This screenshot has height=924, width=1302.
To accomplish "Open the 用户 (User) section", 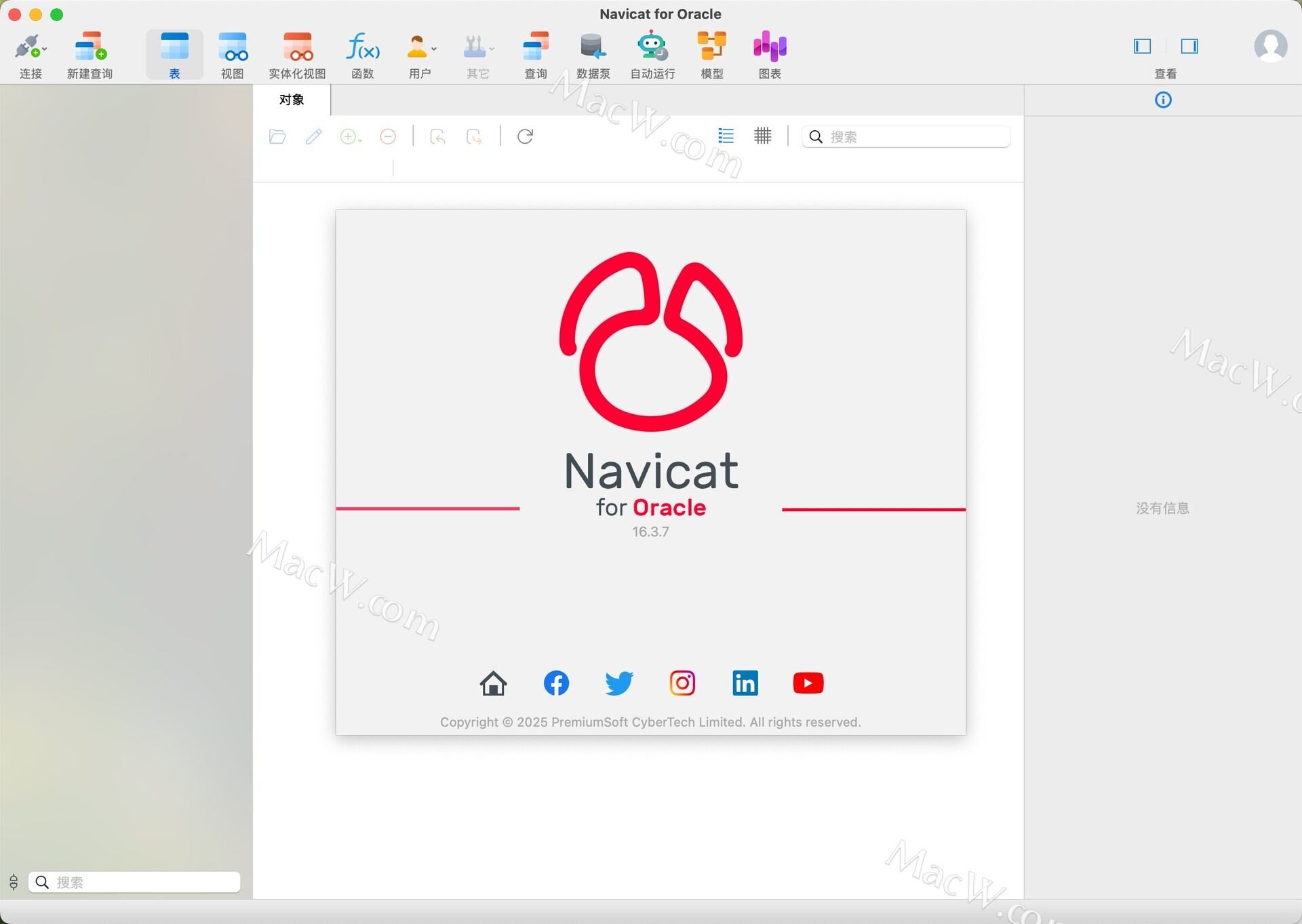I will coord(418,55).
